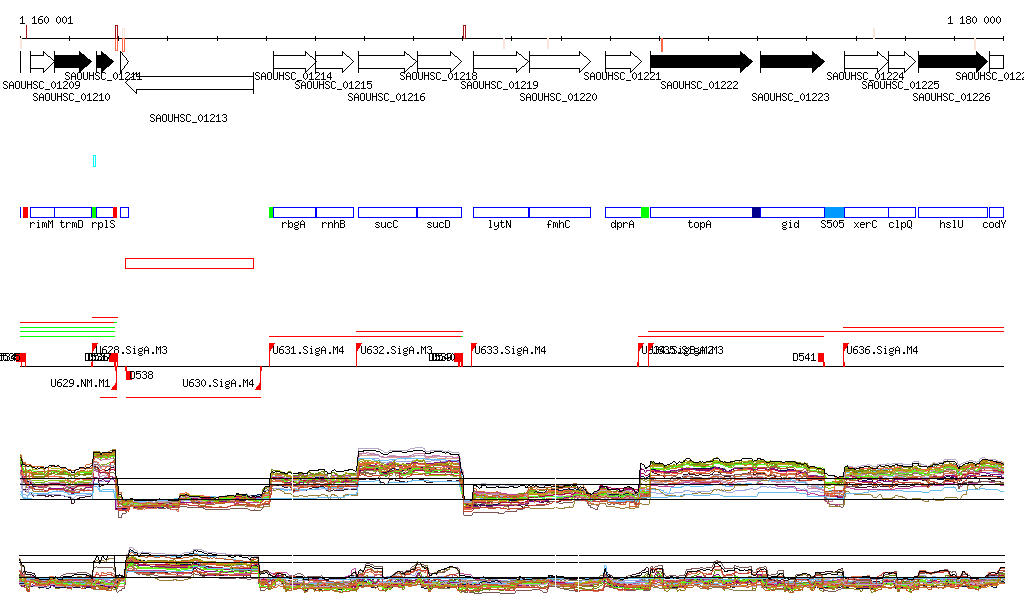The height and width of the screenshot is (611, 1024).
Task: Select the rnhB gene box
Action: pyautogui.click(x=335, y=212)
